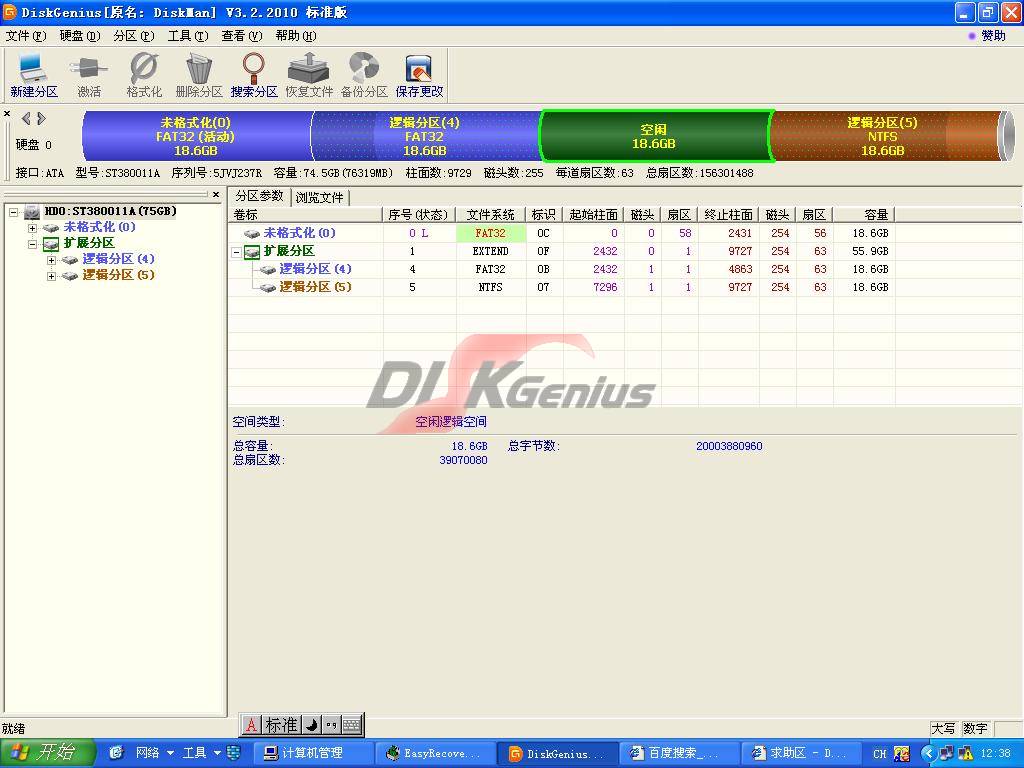Collapse 扩展分区 in the disk tree
This screenshot has width=1024, height=768.
(x=32, y=244)
